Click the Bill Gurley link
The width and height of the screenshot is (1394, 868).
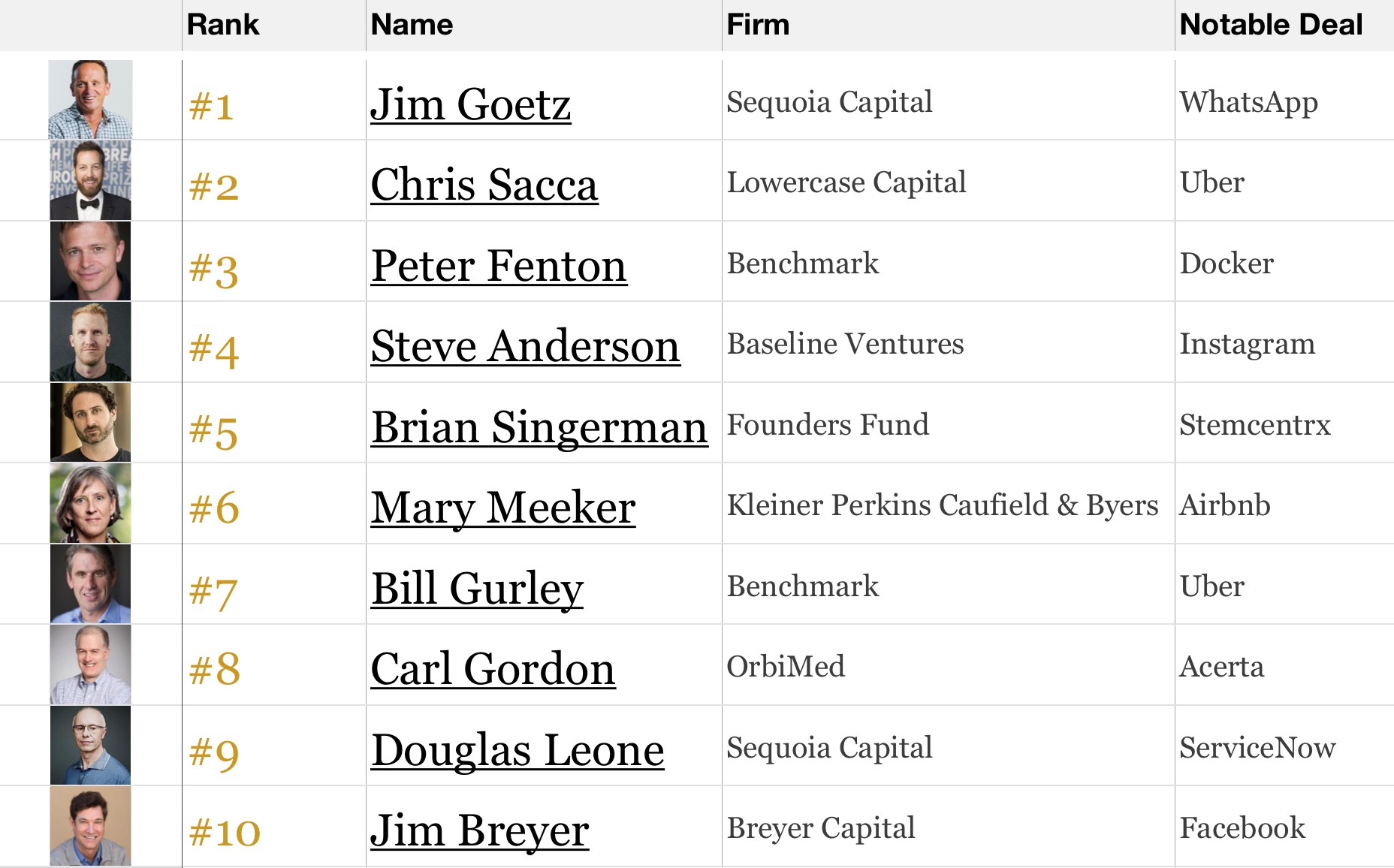tap(477, 588)
